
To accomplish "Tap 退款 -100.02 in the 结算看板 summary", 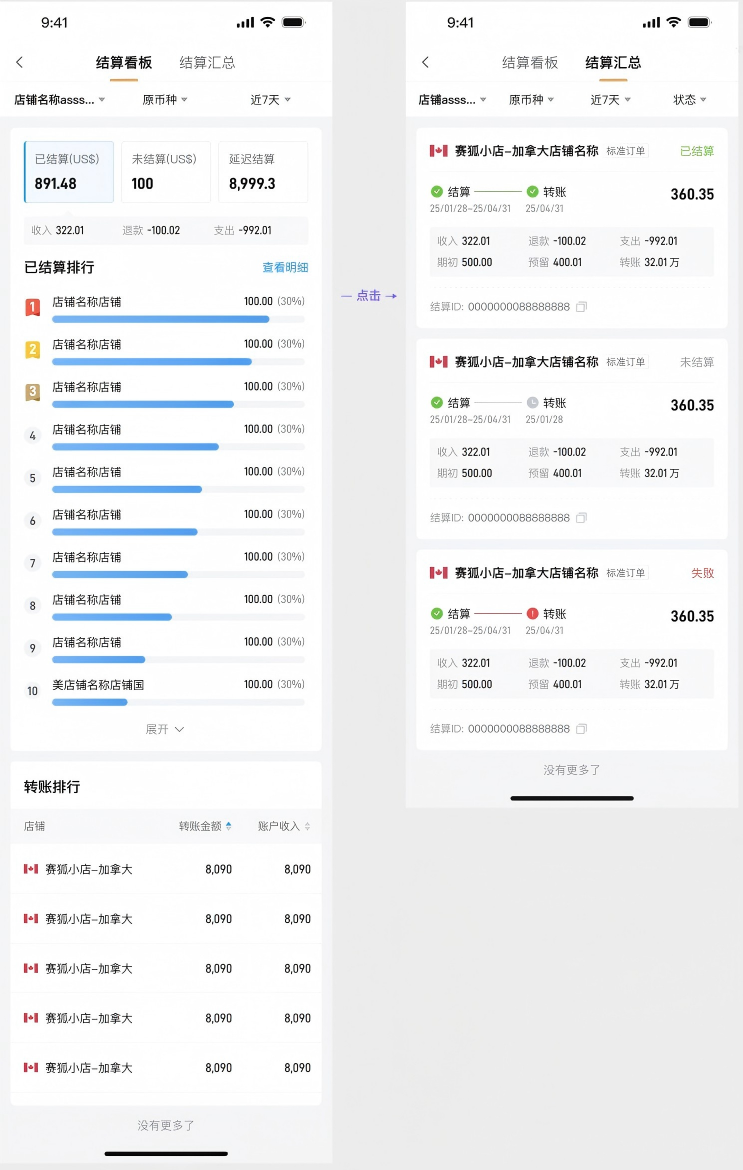I will click(x=151, y=231).
